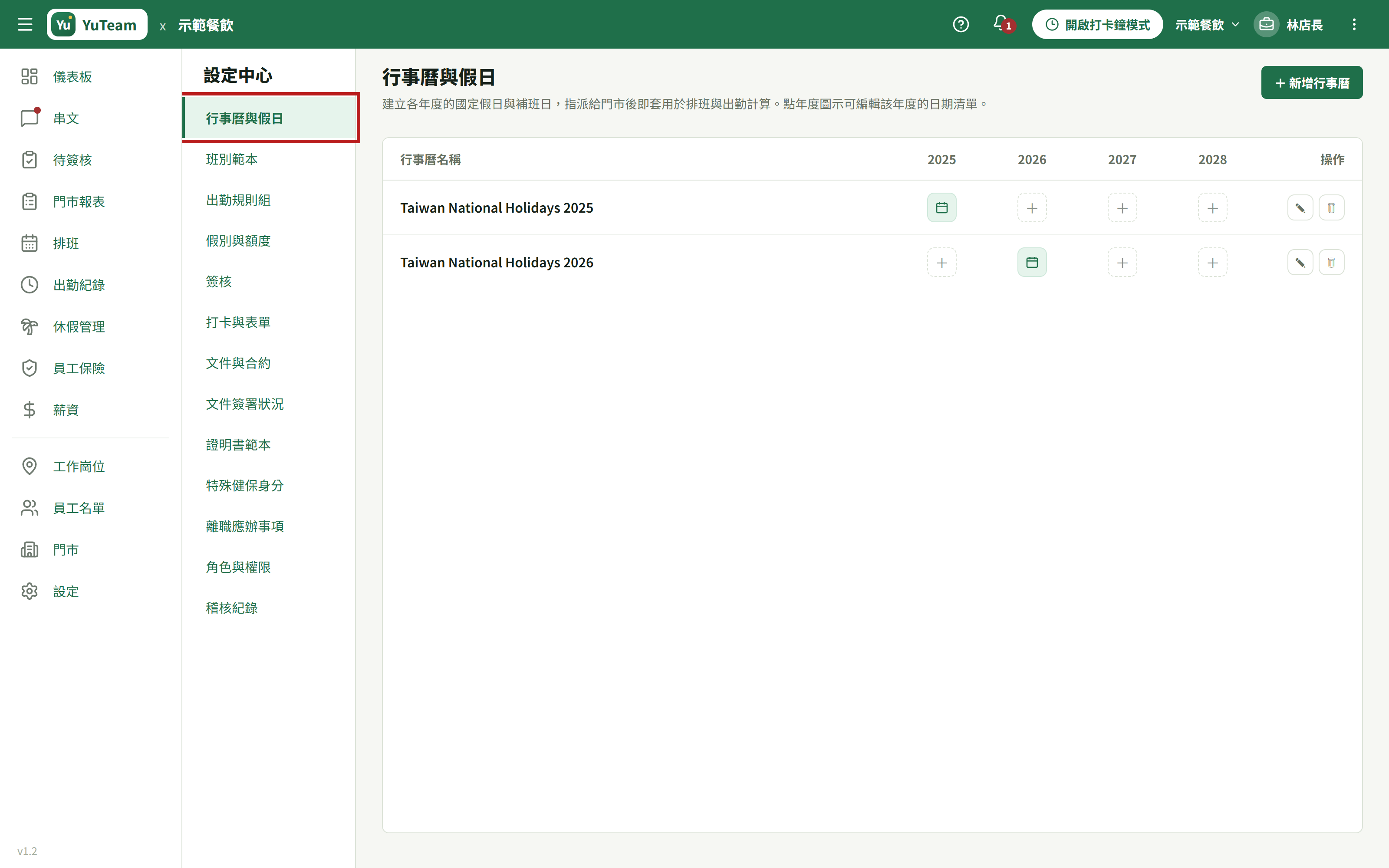Select 角色與權限 in settings center
The height and width of the screenshot is (868, 1389).
tap(269, 567)
